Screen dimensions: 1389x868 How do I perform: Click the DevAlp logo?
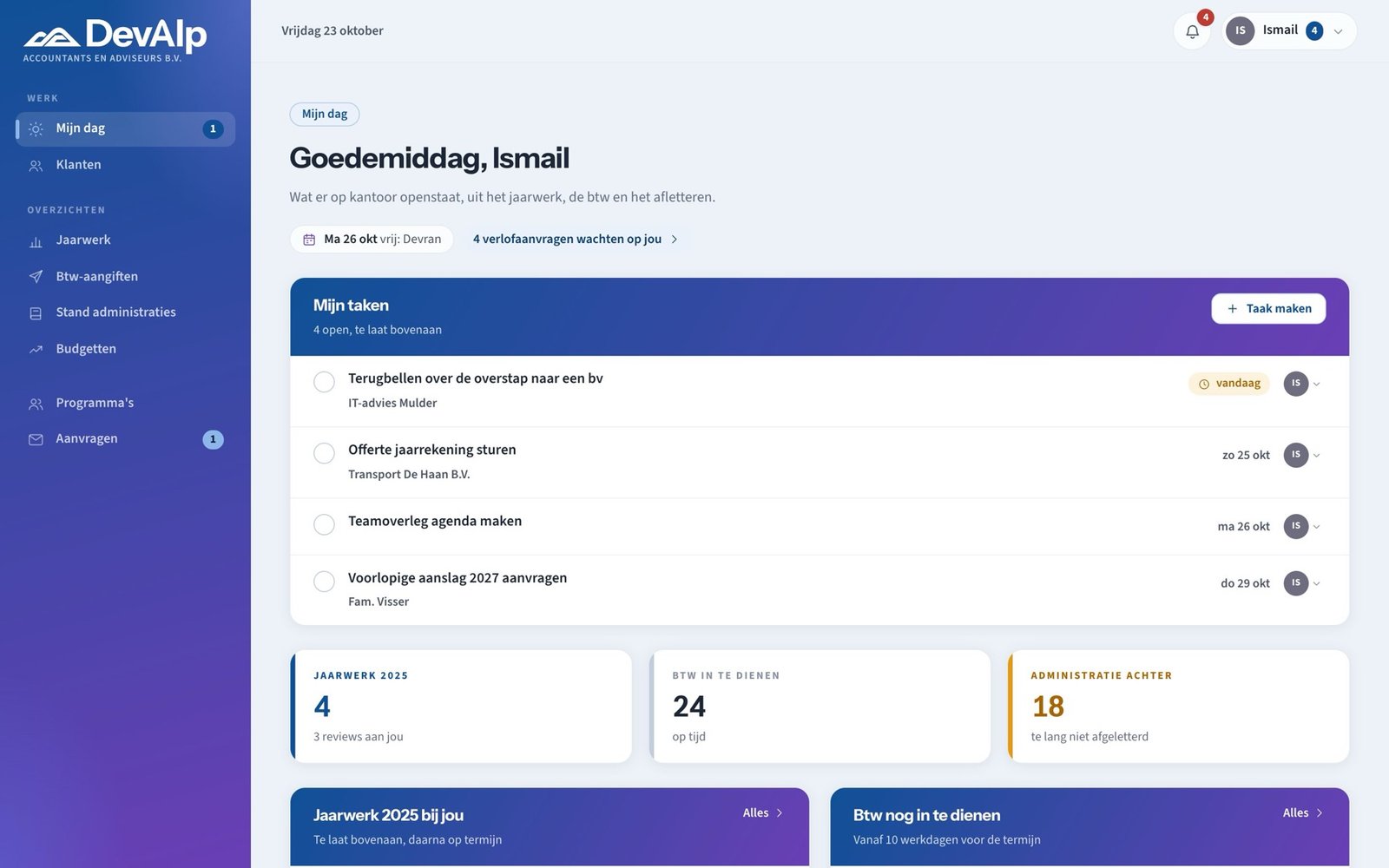coord(115,41)
